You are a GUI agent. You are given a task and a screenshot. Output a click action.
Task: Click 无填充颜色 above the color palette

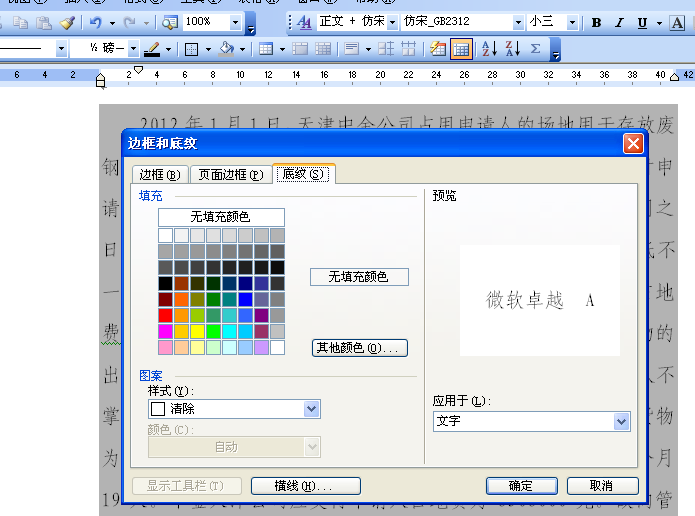click(x=221, y=217)
